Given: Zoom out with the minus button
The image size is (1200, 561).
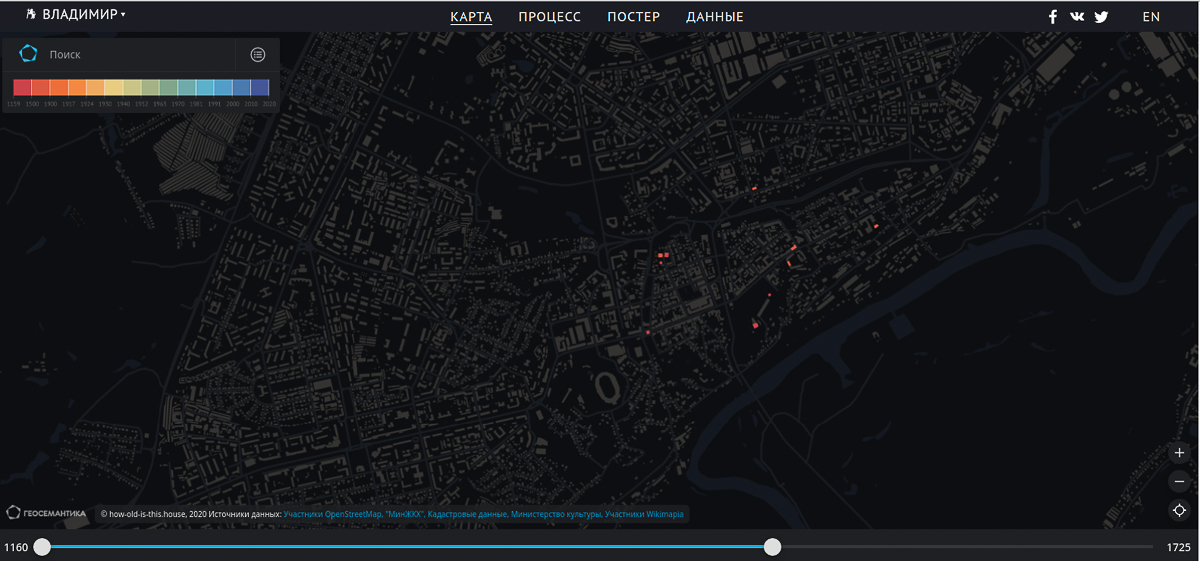Looking at the screenshot, I should [1180, 482].
